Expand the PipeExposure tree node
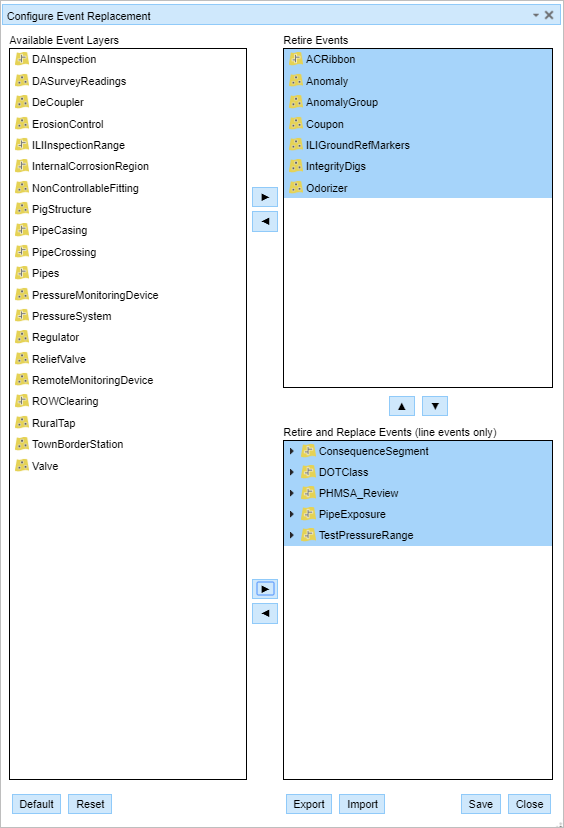The height and width of the screenshot is (828, 564). pos(292,514)
